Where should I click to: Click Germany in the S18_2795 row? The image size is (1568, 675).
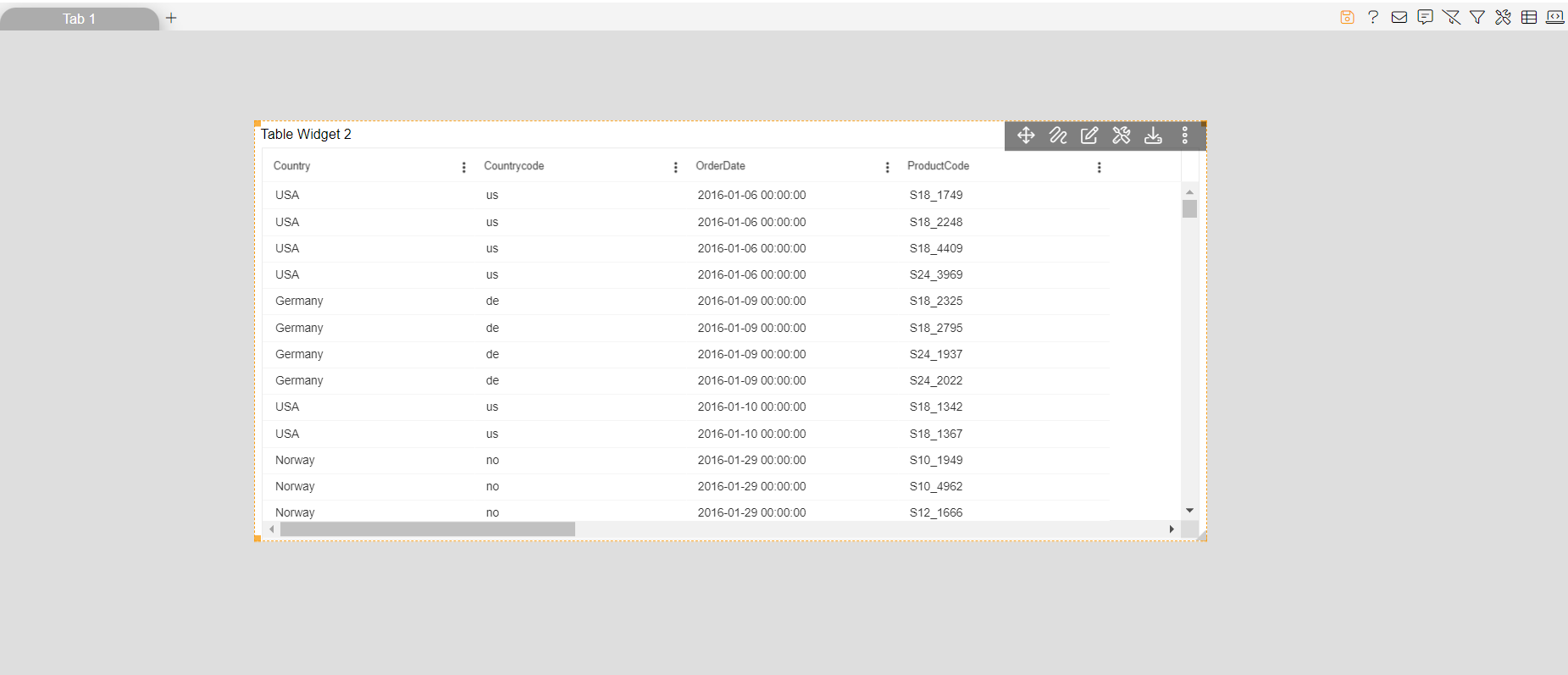(299, 328)
